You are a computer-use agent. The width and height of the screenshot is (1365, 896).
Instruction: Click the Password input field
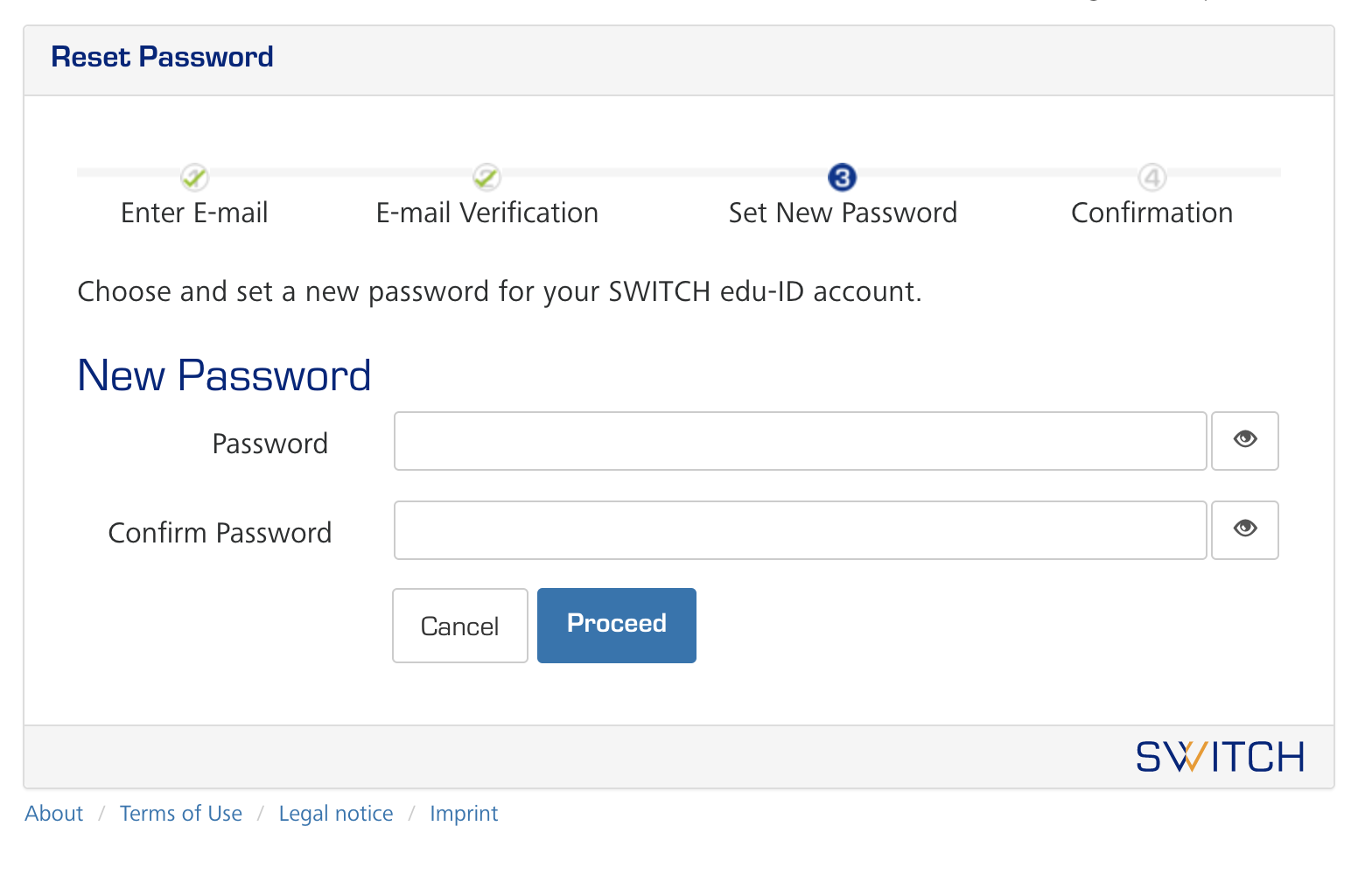[800, 441]
